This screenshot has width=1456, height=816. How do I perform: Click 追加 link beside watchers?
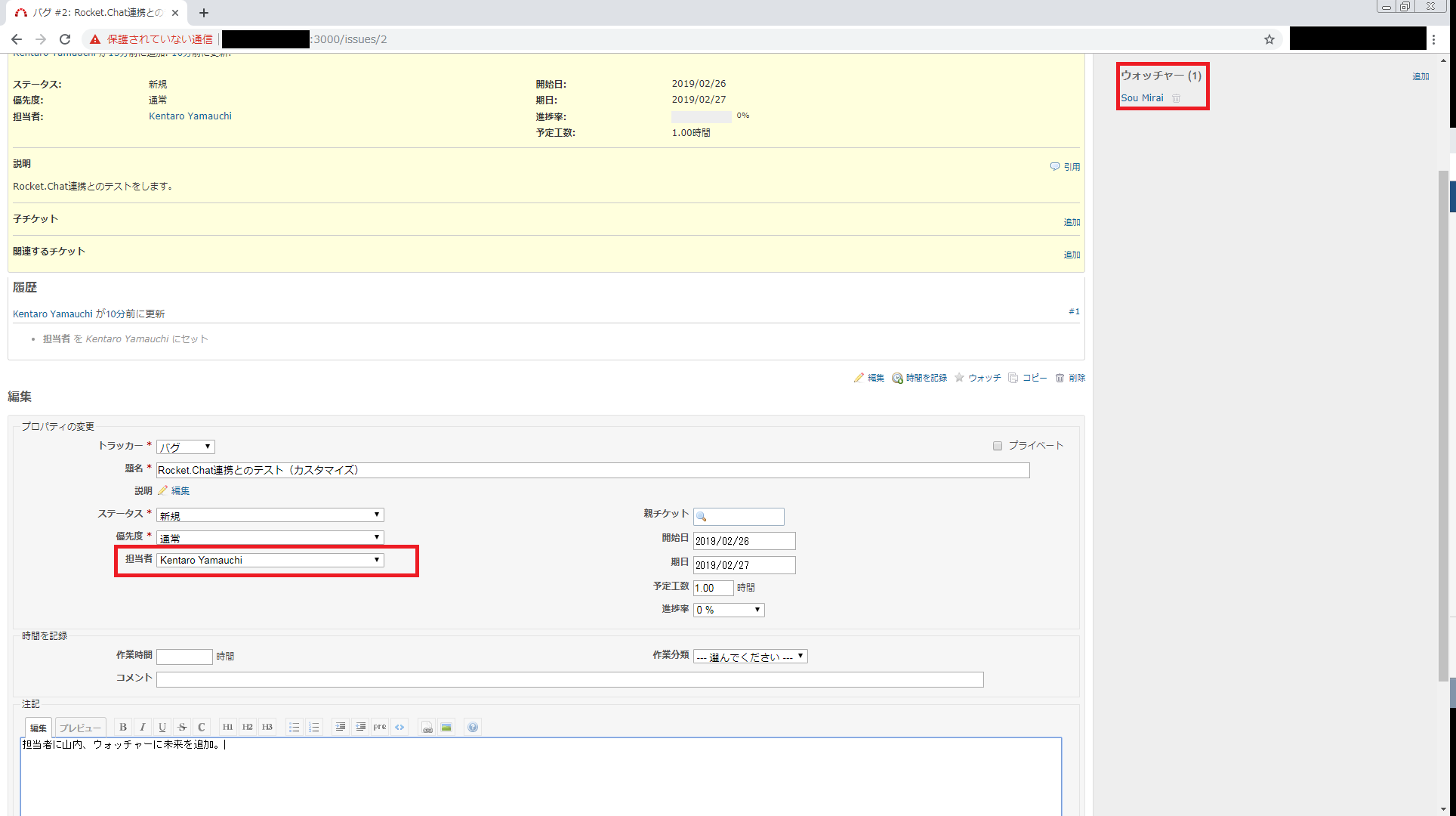coord(1421,76)
